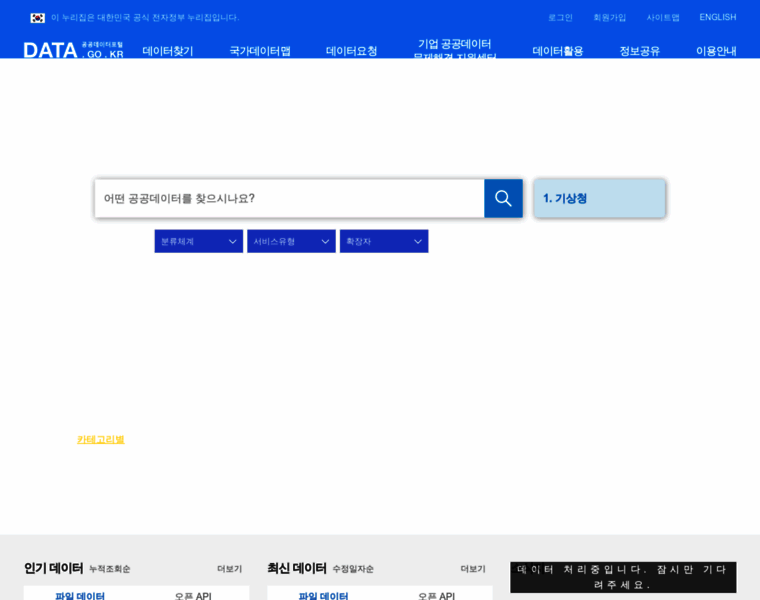Click the 대한민국 공식 전자정부 누리집 notice text

(145, 18)
